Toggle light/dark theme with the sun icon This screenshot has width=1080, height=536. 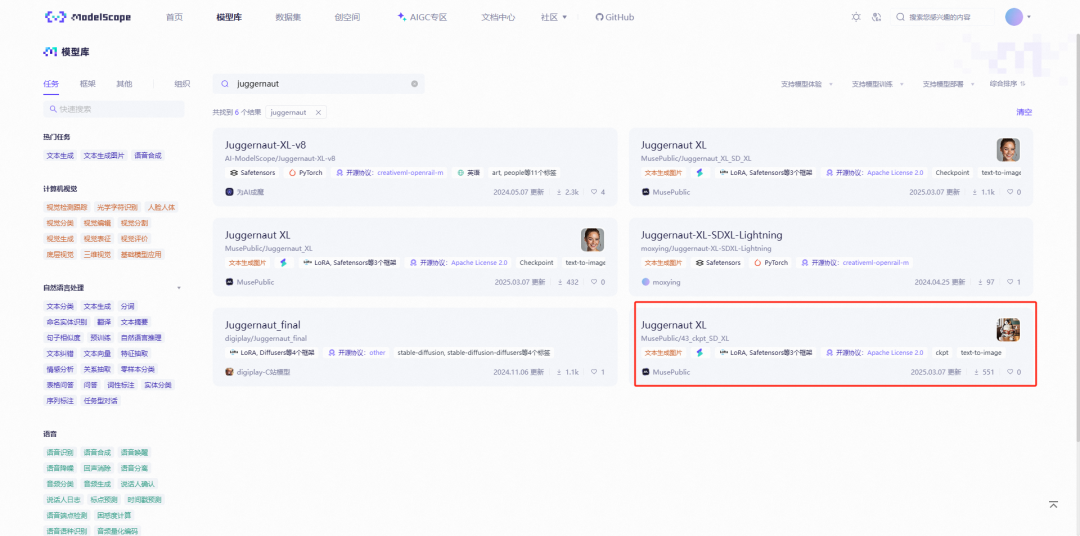click(x=856, y=17)
